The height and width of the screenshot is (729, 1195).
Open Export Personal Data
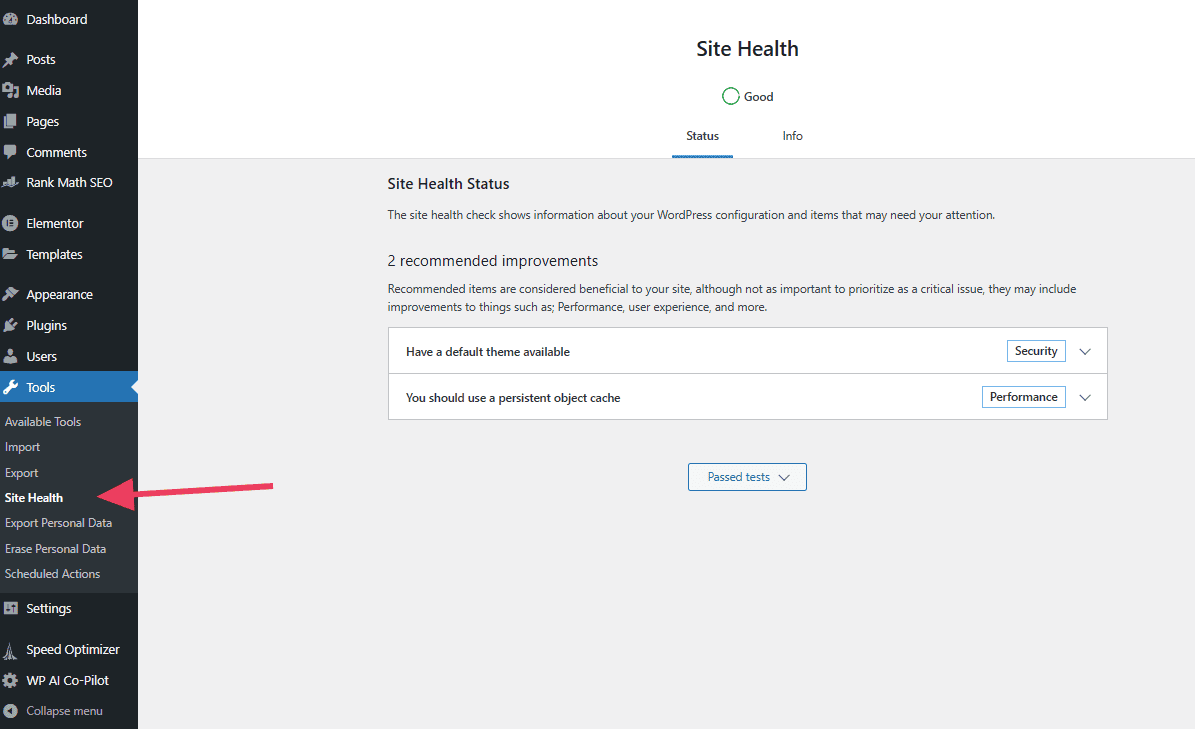point(57,522)
